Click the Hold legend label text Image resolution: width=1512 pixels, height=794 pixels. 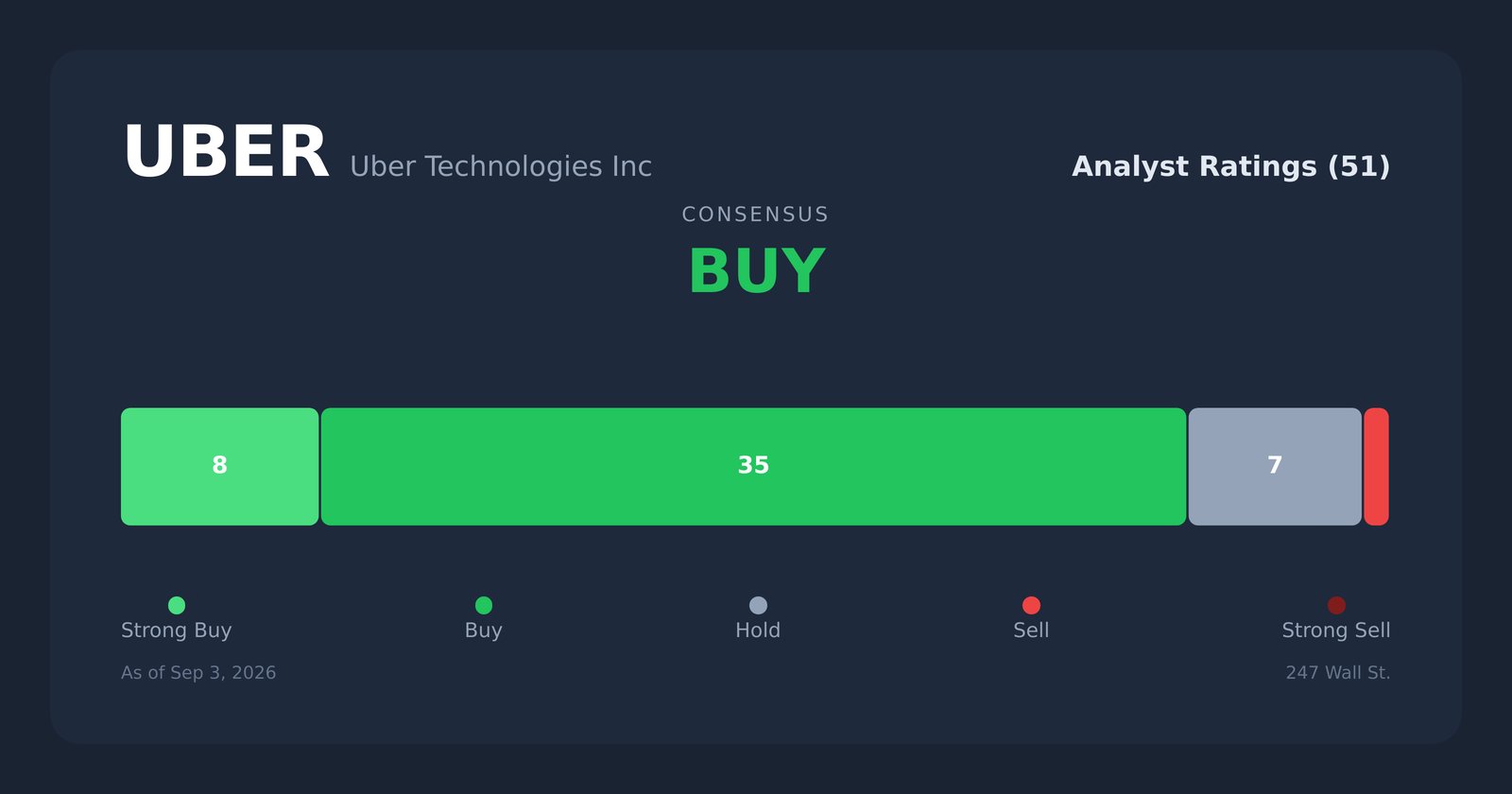[758, 630]
